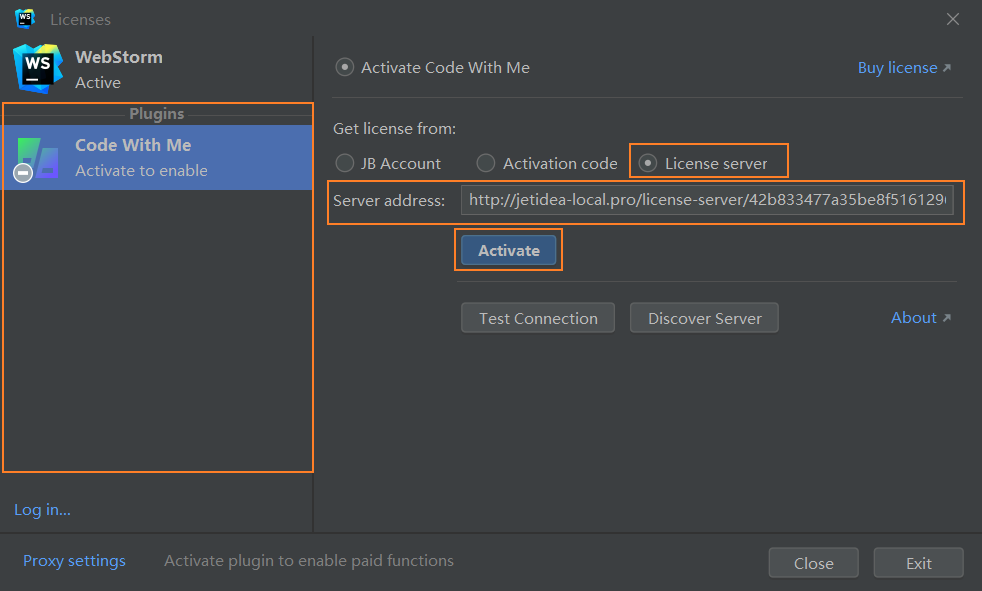This screenshot has width=982, height=591.
Task: Close the Licenses dialog with X
Action: pos(953,19)
